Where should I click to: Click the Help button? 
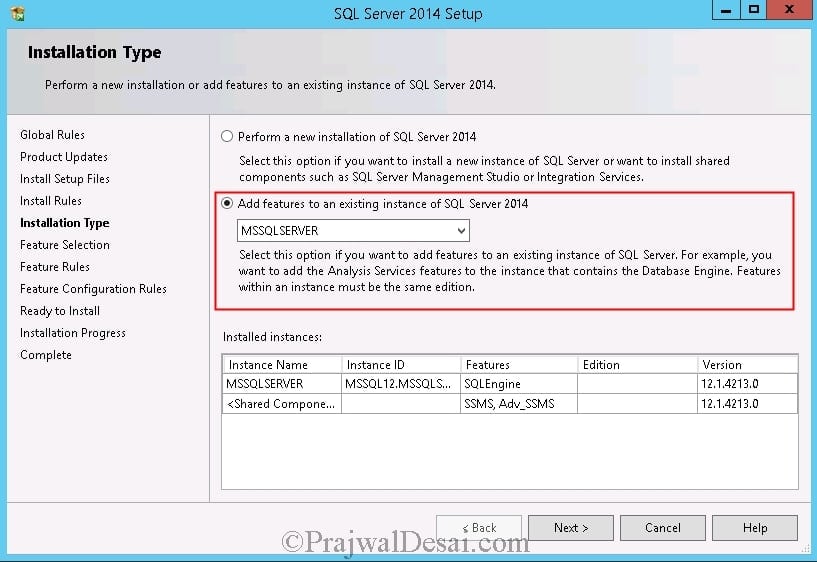[754, 528]
